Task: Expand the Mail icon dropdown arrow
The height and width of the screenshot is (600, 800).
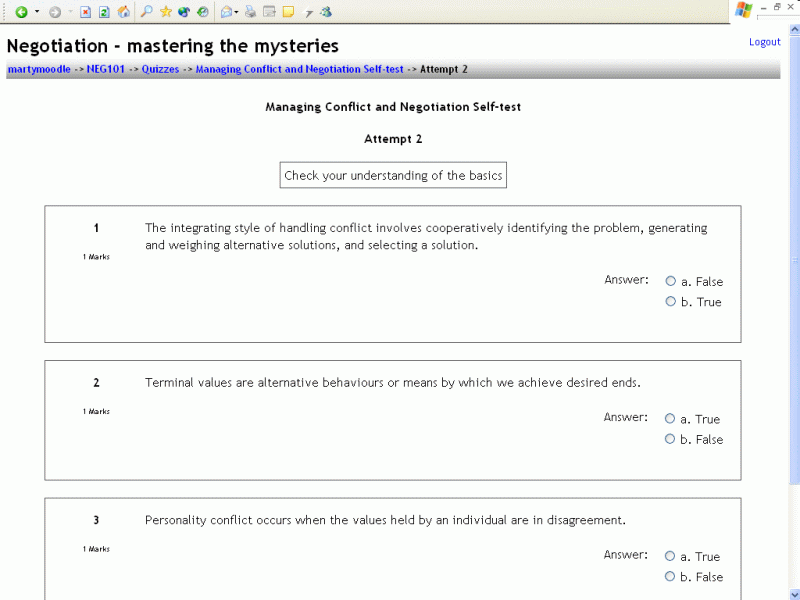Action: [x=237, y=12]
